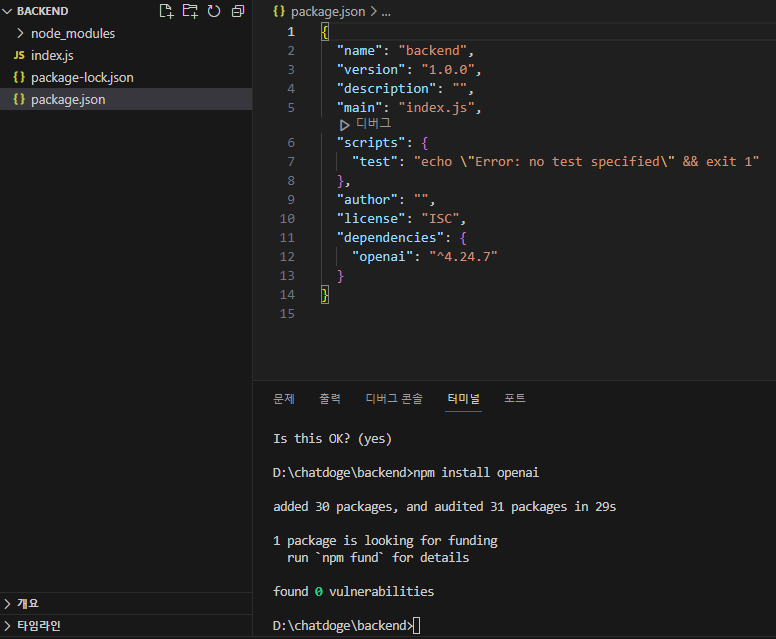Click the "test" script key
The image size is (776, 639).
[375, 161]
